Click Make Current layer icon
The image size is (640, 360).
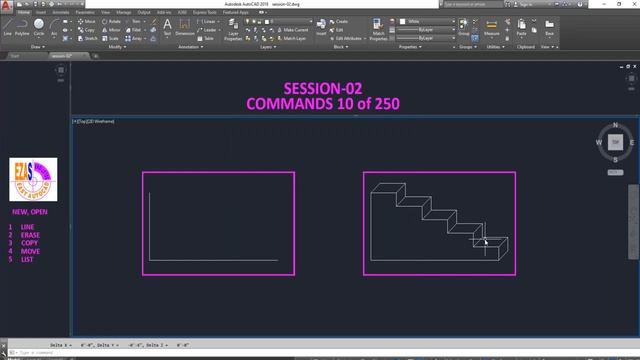[293, 30]
